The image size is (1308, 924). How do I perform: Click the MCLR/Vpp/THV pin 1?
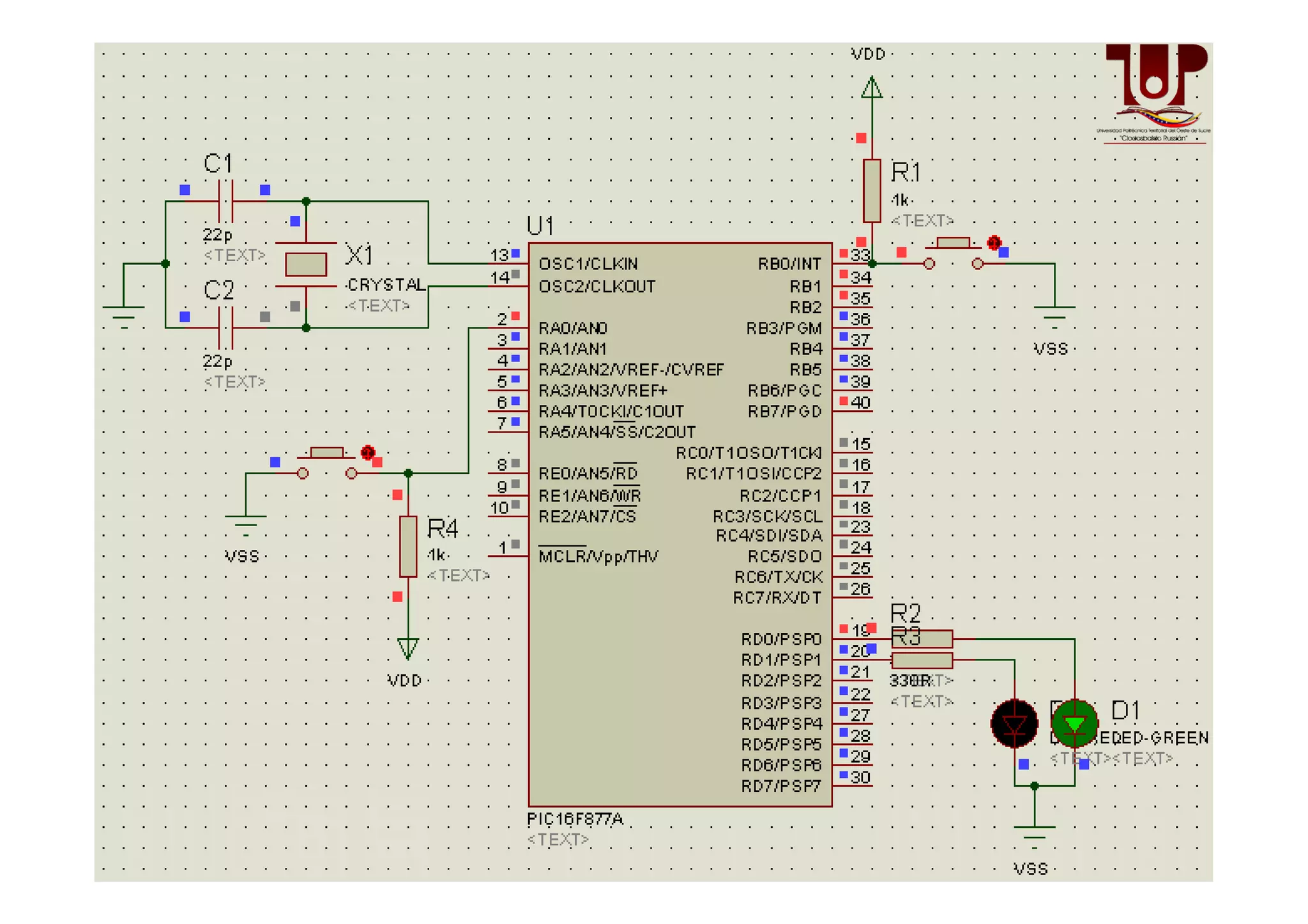pyautogui.click(x=509, y=554)
